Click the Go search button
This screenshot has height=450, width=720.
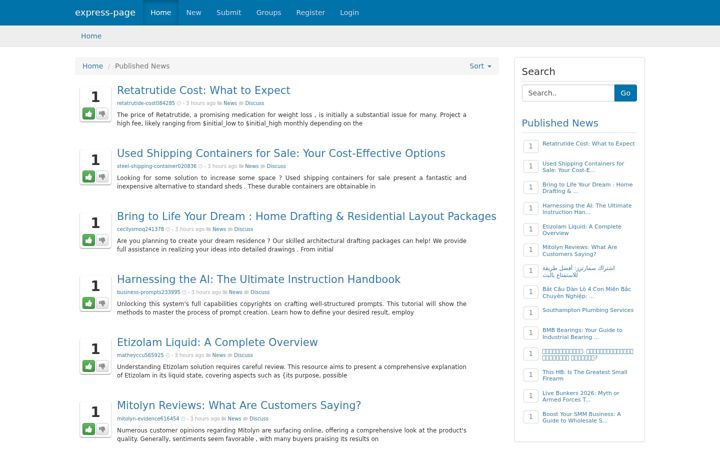[625, 93]
